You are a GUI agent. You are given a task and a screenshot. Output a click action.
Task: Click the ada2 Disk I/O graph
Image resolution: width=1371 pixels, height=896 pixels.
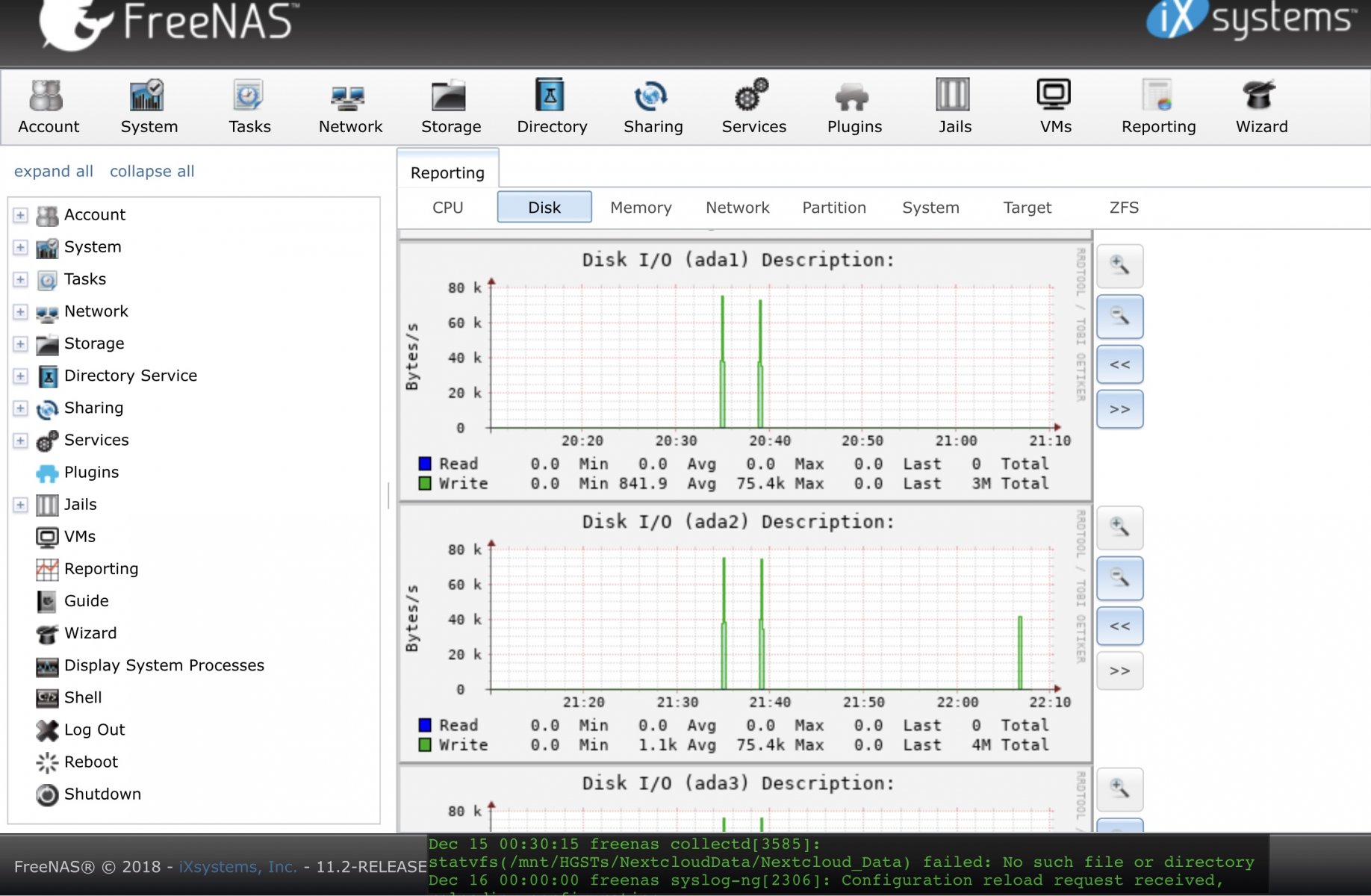pos(745,633)
